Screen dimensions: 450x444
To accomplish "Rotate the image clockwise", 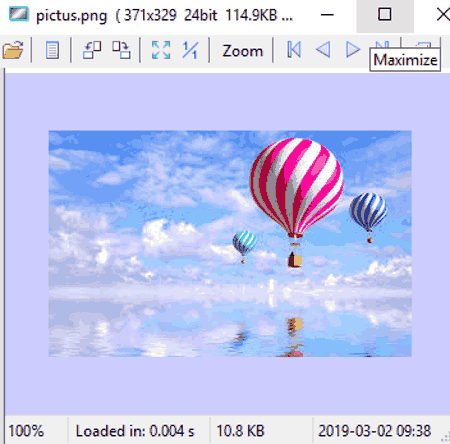I will pos(121,50).
